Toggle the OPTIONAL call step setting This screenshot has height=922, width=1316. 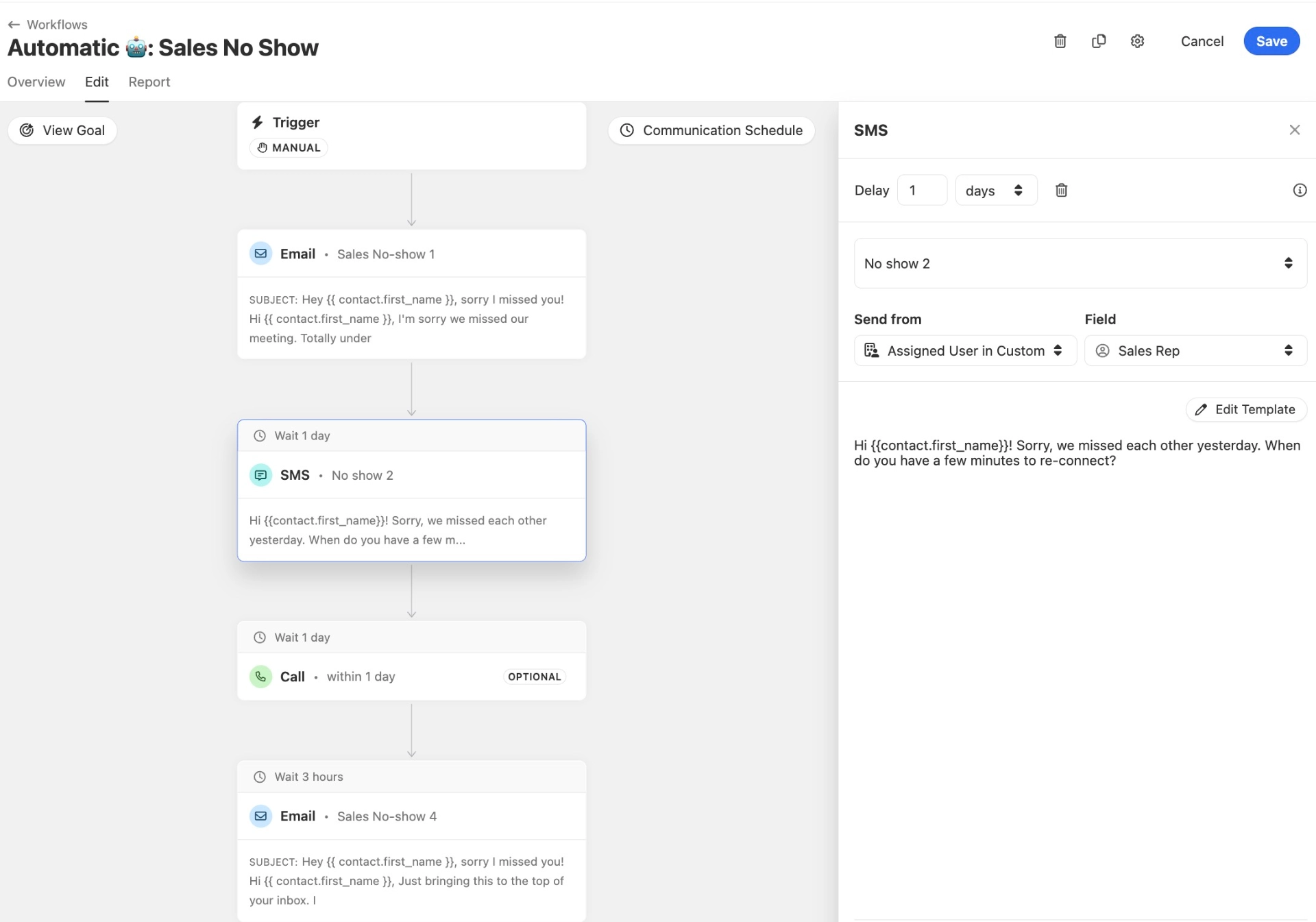pyautogui.click(x=534, y=676)
